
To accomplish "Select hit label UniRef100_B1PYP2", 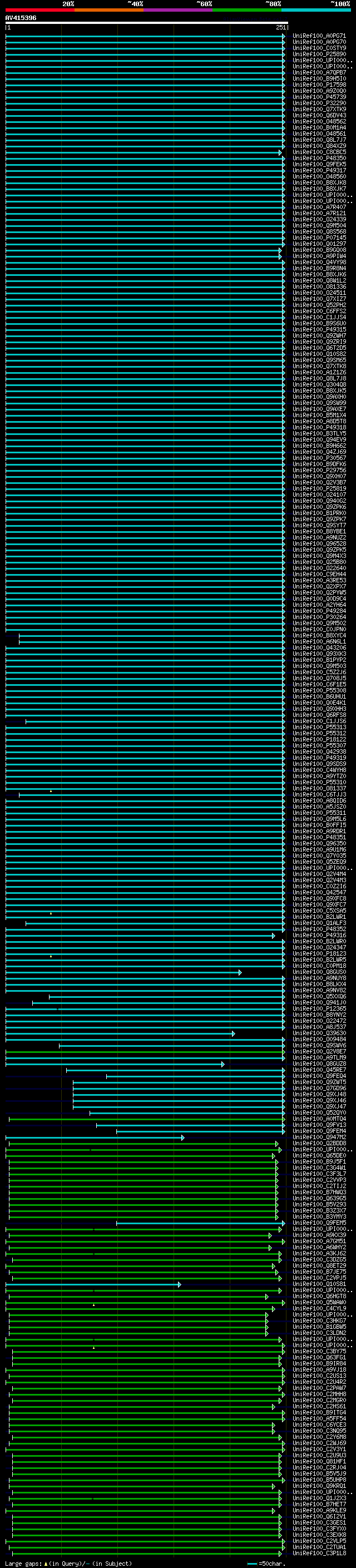I will (x=319, y=660).
